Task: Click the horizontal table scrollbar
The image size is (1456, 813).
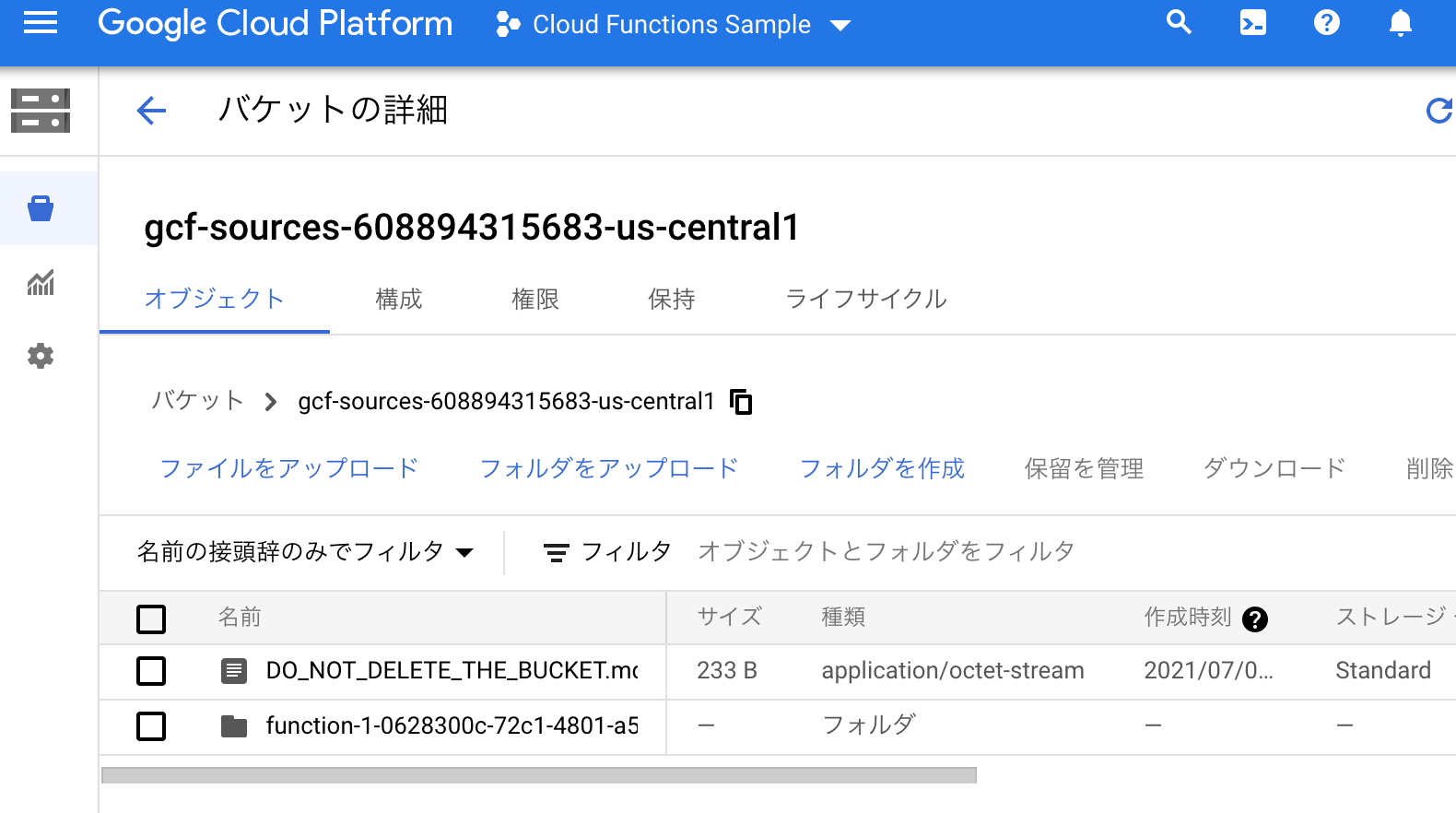Action: pyautogui.click(x=539, y=775)
